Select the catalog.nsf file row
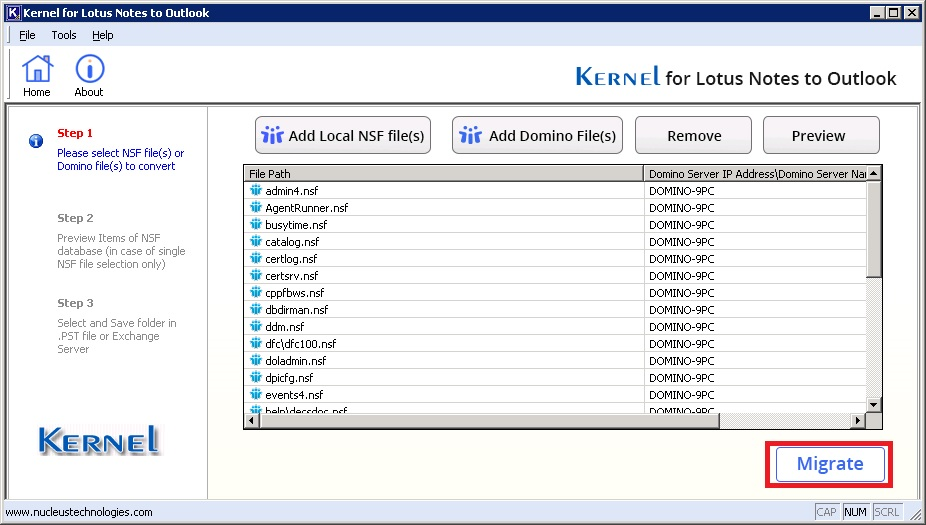 point(555,242)
